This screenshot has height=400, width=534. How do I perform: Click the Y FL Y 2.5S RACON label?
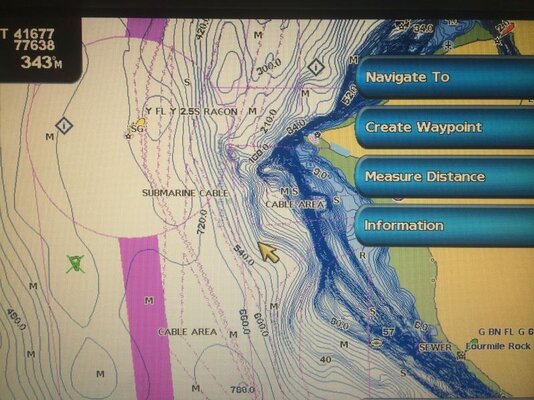click(191, 111)
